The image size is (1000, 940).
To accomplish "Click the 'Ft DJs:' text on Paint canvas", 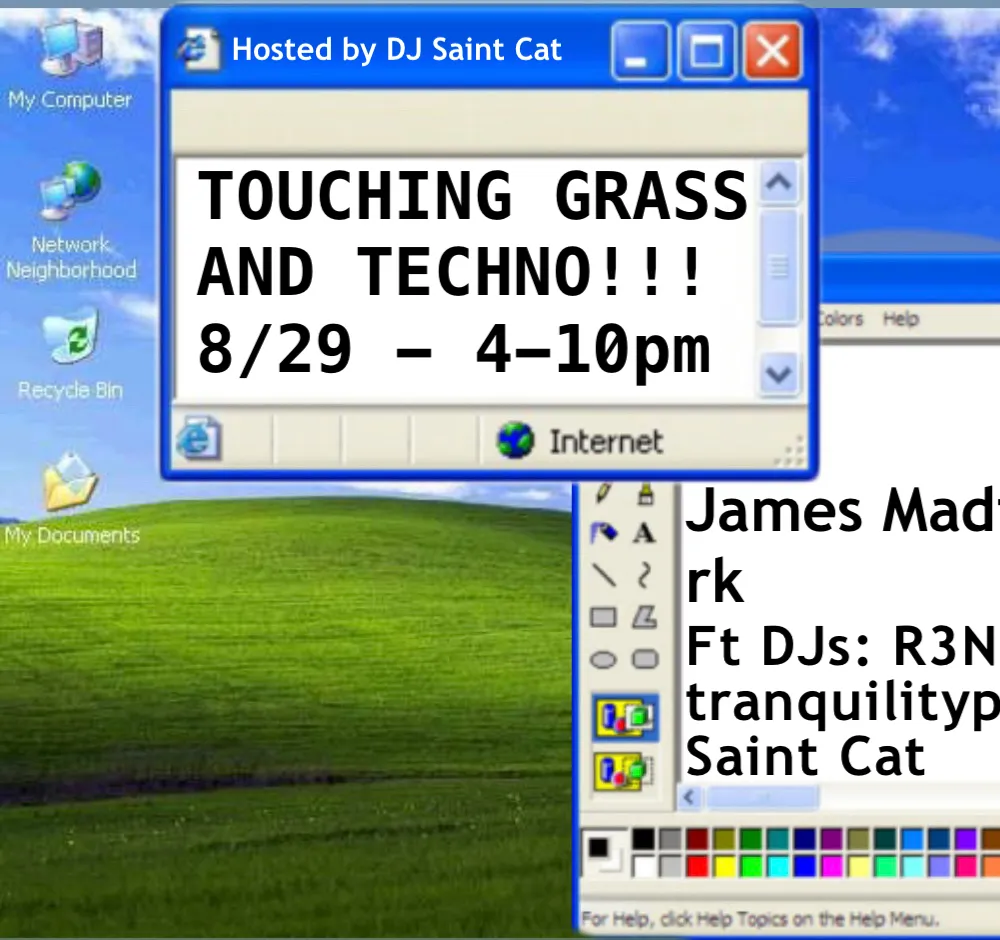I will pyautogui.click(x=778, y=647).
